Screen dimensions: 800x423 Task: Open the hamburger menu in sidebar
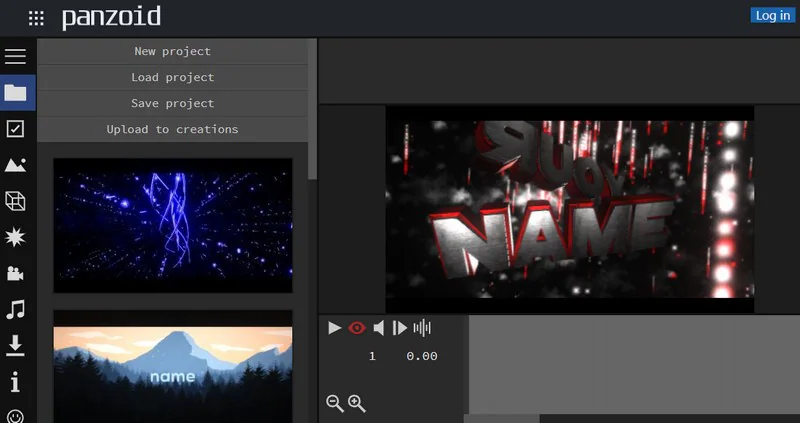[15, 56]
